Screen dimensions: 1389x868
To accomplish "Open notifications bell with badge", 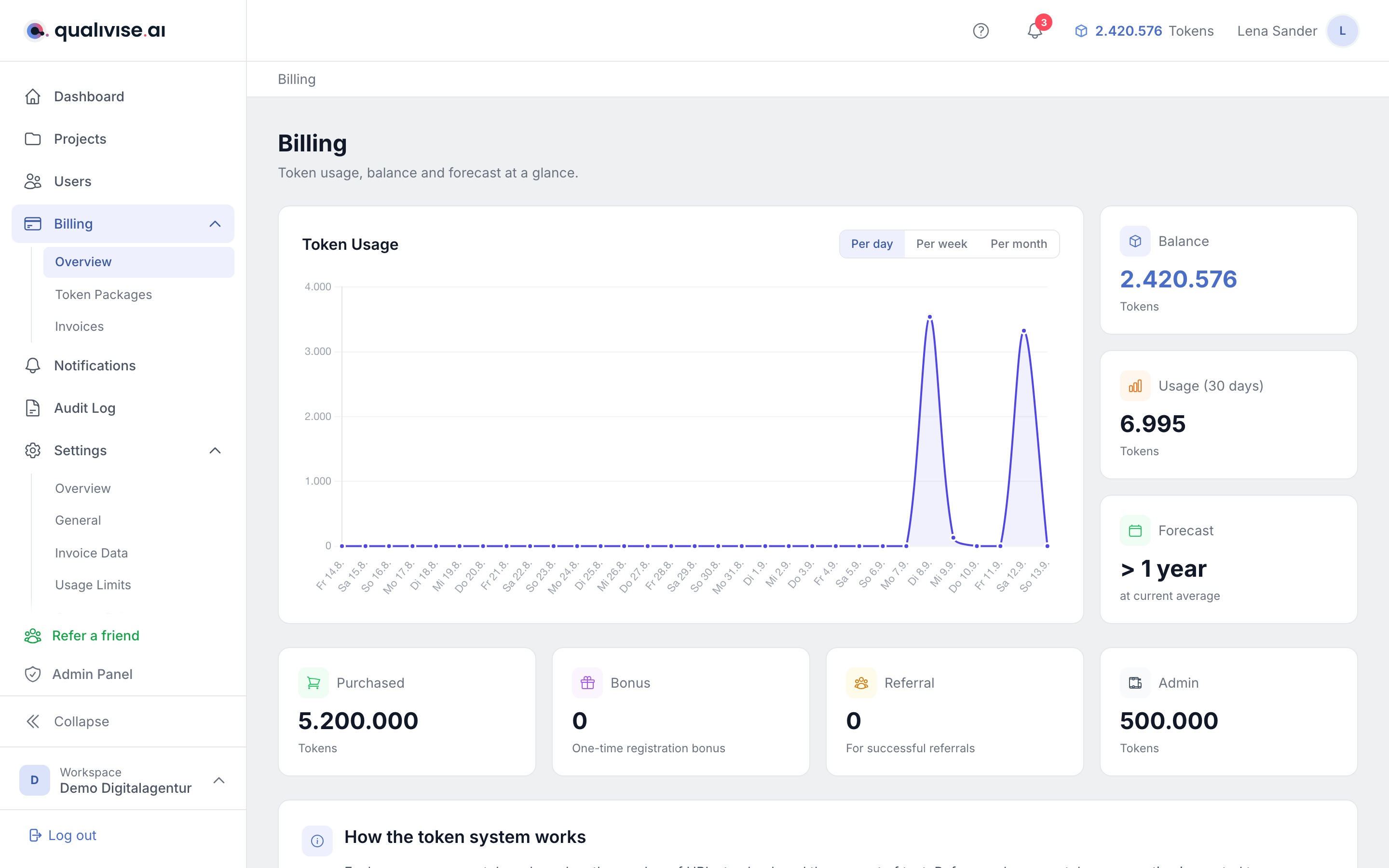I will [x=1036, y=30].
